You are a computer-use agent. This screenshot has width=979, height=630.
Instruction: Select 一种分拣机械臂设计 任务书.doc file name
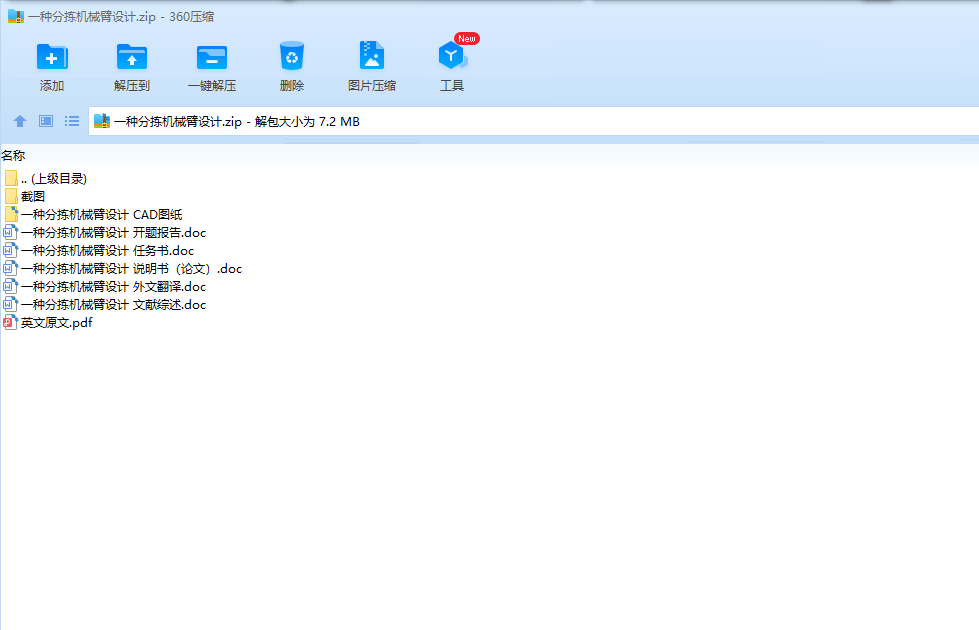pos(107,250)
